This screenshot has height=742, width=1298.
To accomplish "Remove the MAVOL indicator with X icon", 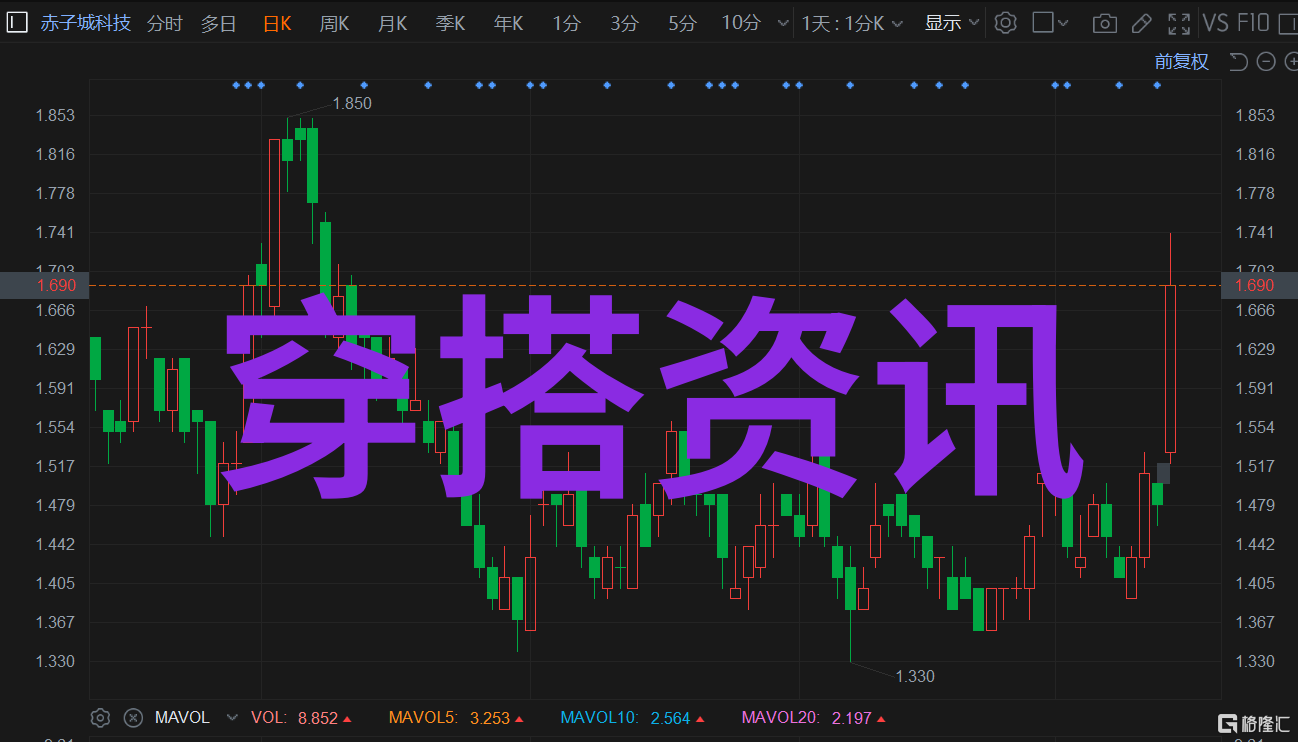I will [x=133, y=718].
